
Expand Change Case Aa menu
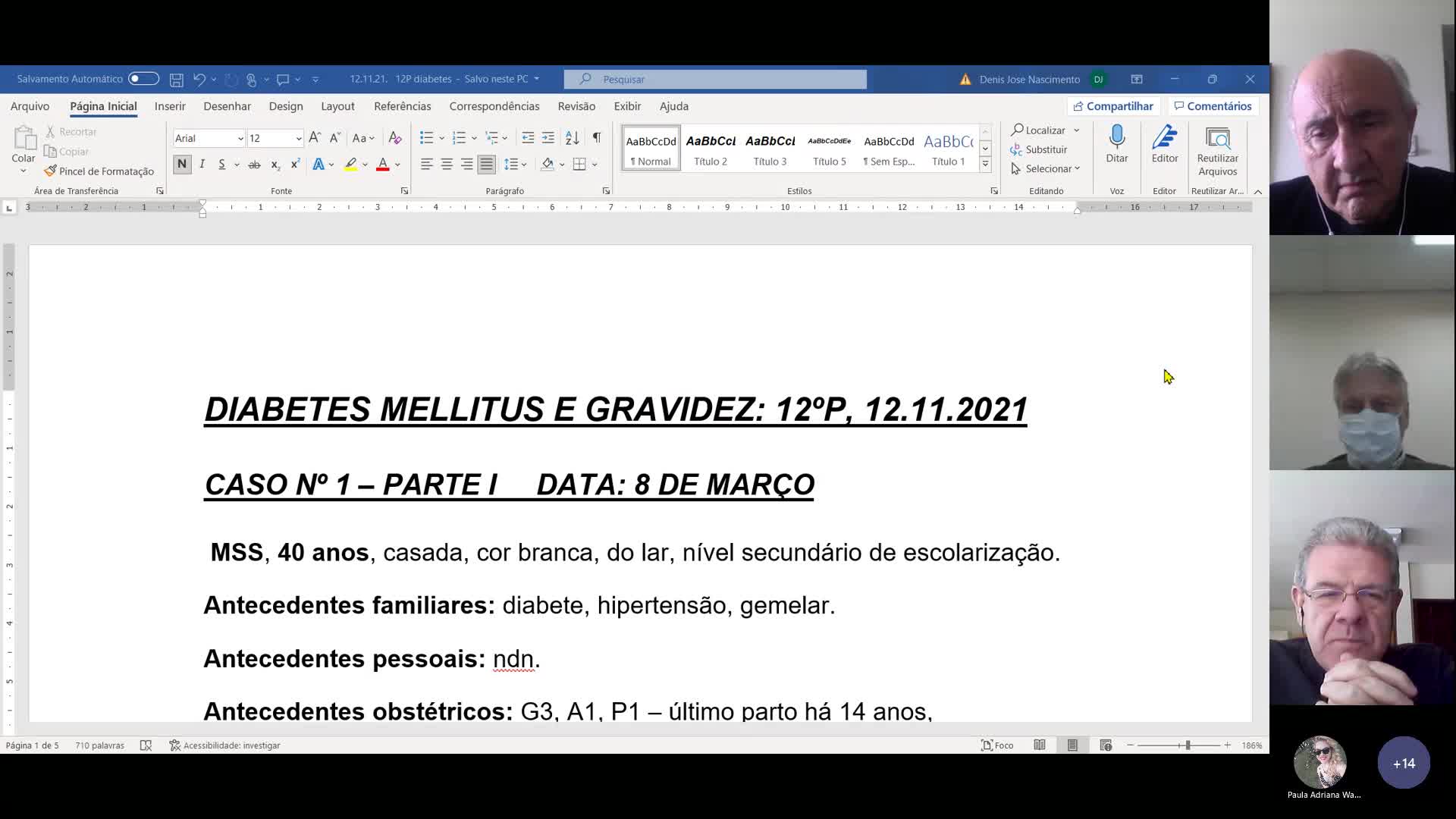tap(363, 138)
